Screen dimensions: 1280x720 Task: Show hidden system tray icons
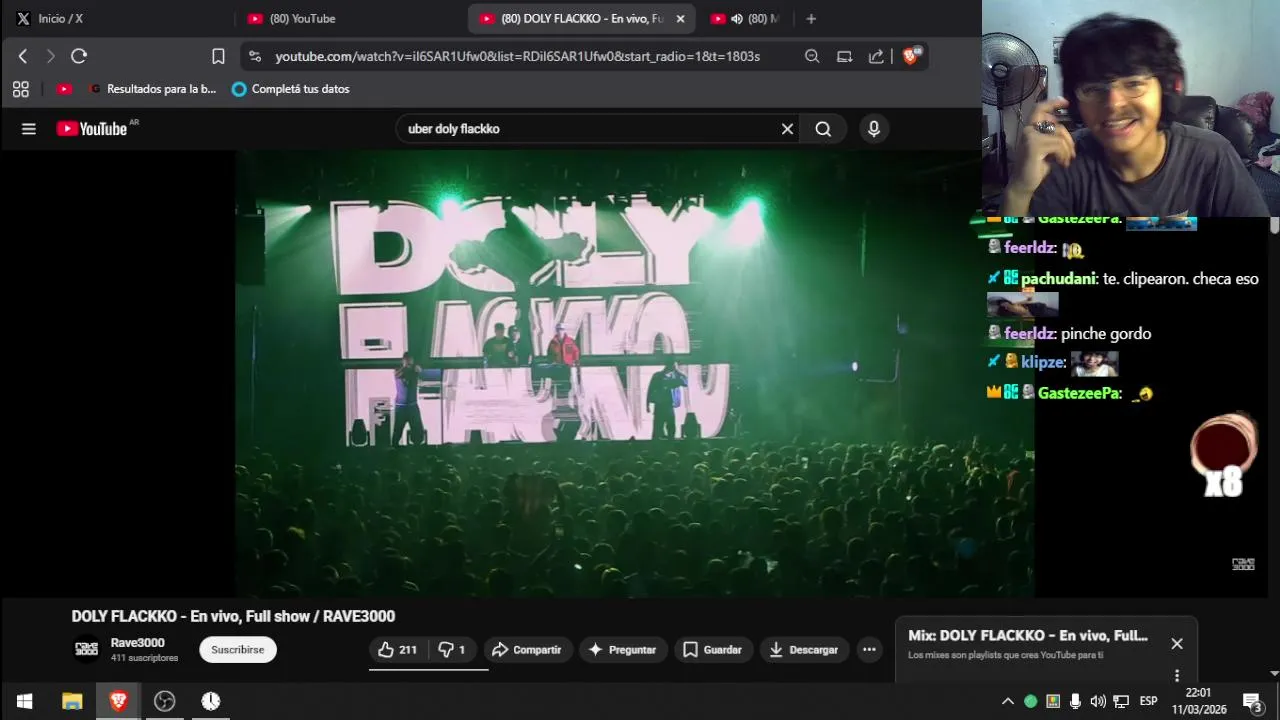coord(1008,701)
